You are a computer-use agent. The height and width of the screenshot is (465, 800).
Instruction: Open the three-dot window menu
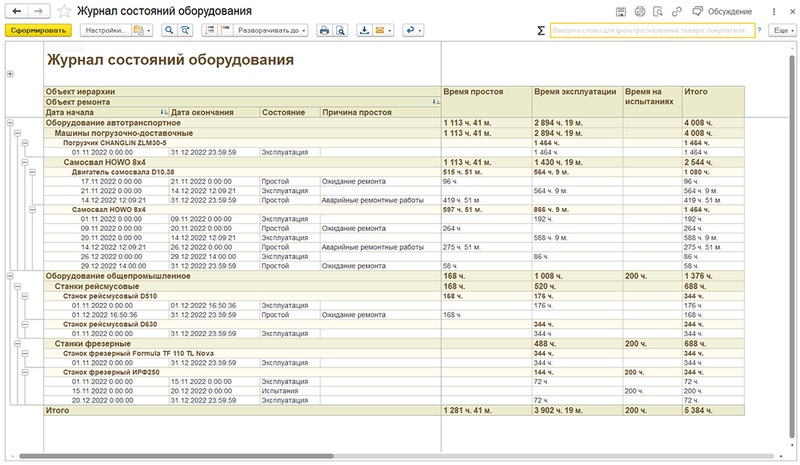click(775, 11)
